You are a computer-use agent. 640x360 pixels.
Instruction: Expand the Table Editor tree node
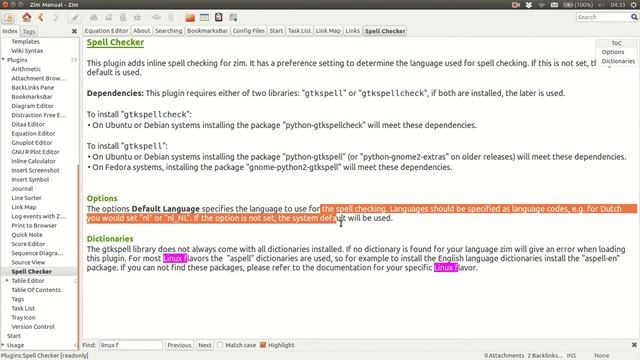point(7,280)
